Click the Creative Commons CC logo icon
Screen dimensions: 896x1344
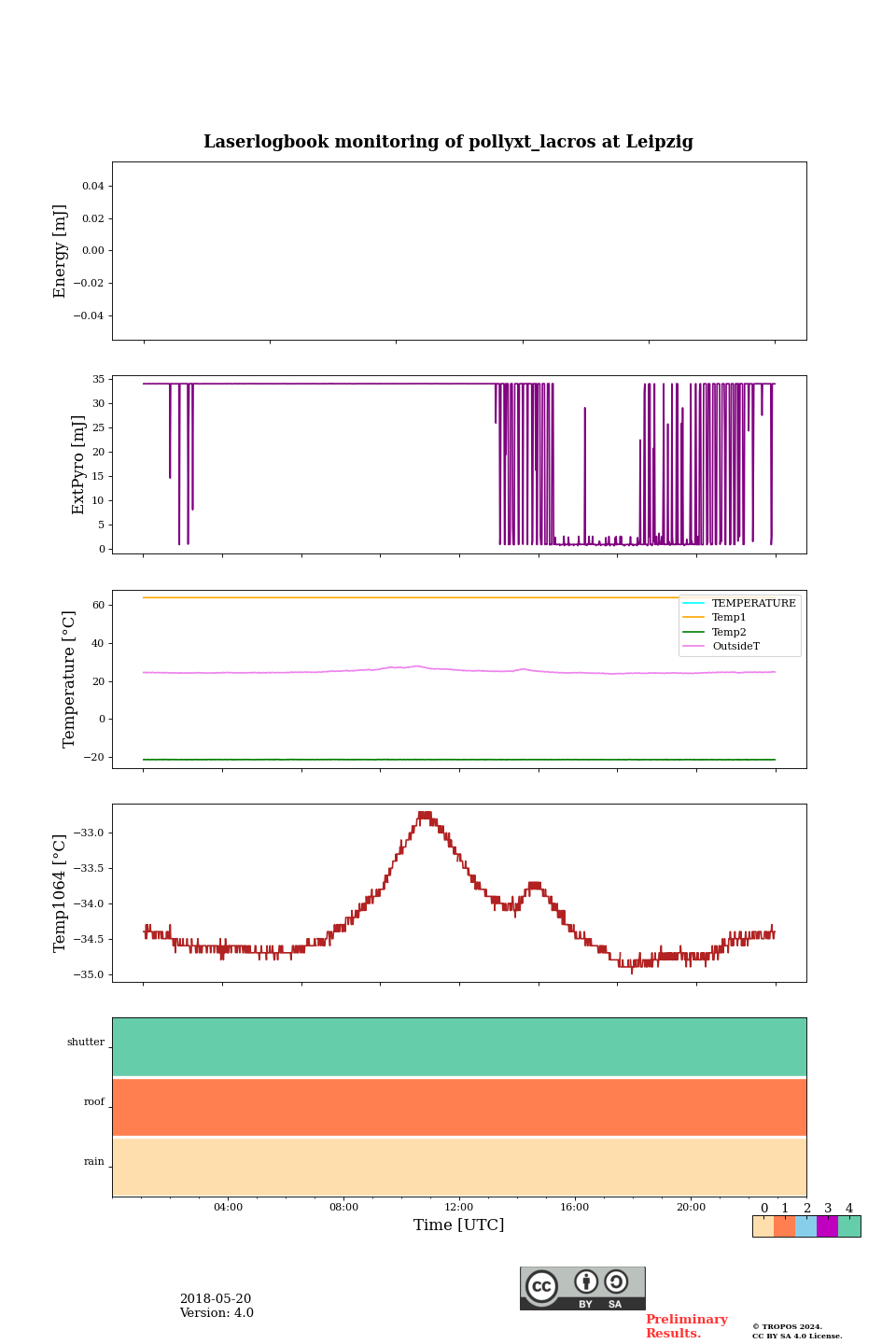click(541, 1286)
